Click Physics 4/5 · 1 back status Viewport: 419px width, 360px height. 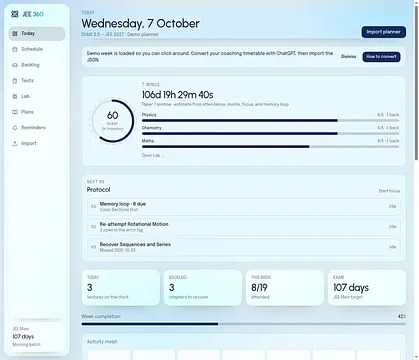[388, 115]
